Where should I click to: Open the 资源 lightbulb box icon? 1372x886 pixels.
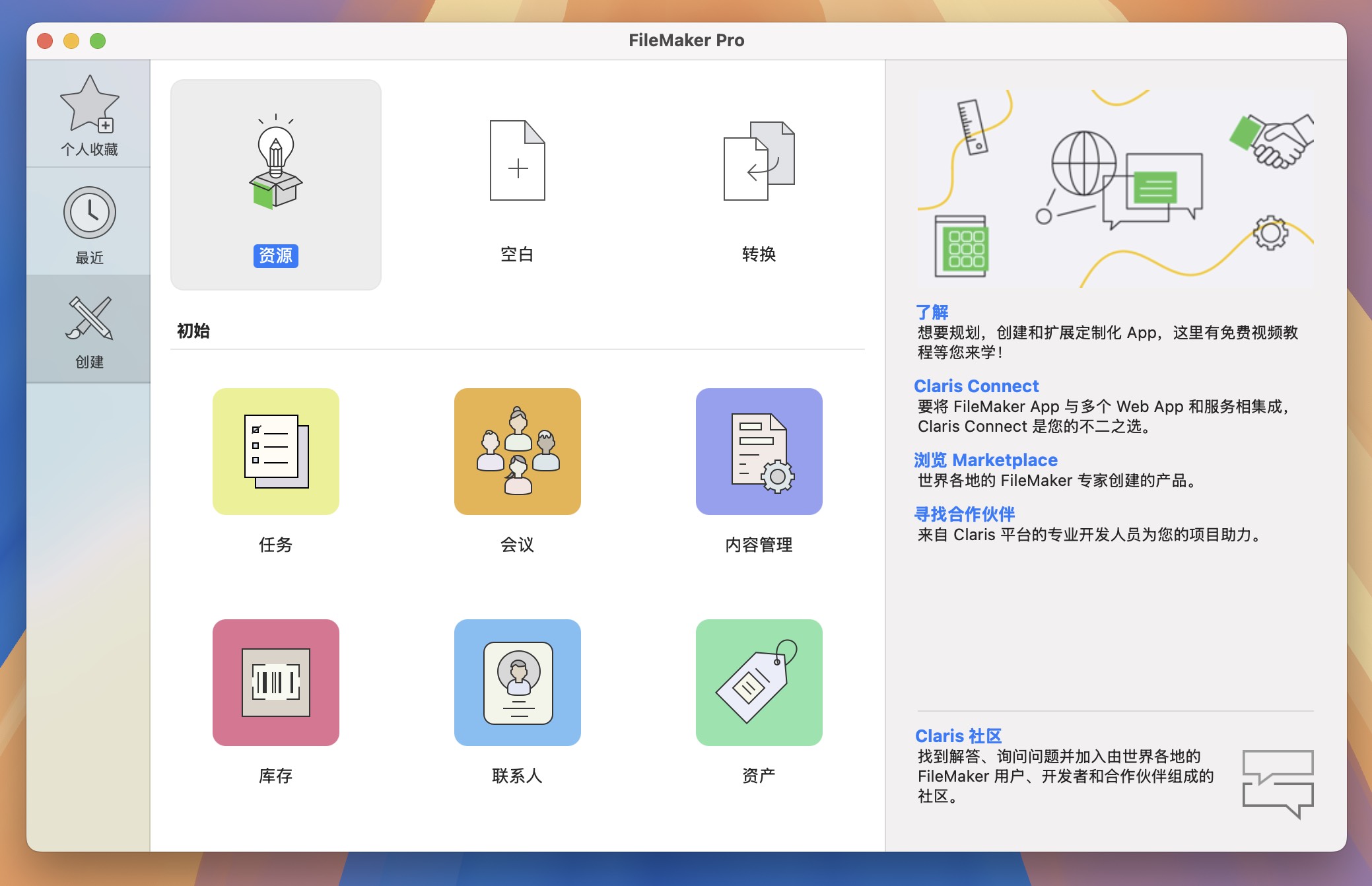276,162
